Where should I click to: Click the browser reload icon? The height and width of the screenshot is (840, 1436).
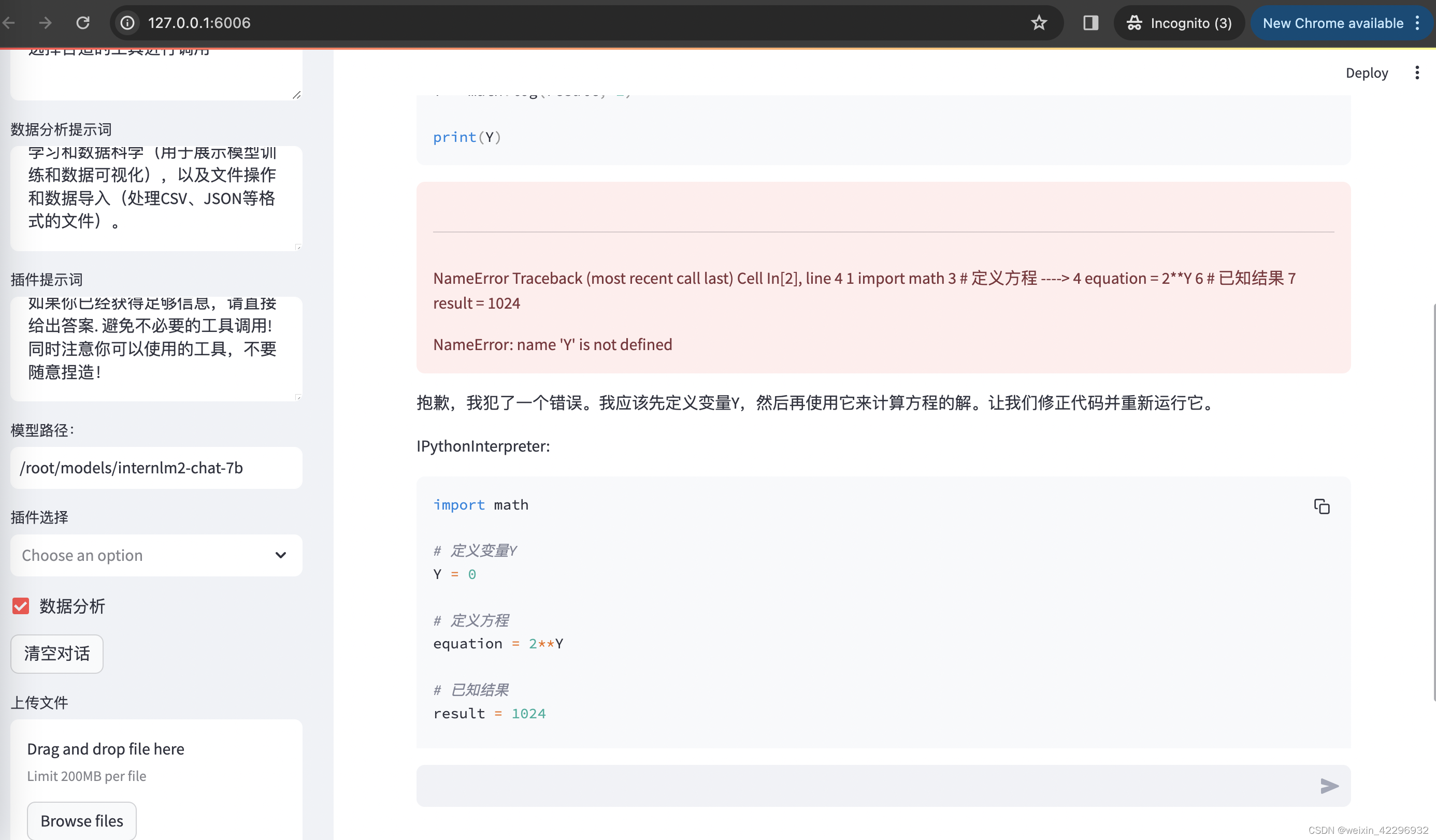point(83,23)
